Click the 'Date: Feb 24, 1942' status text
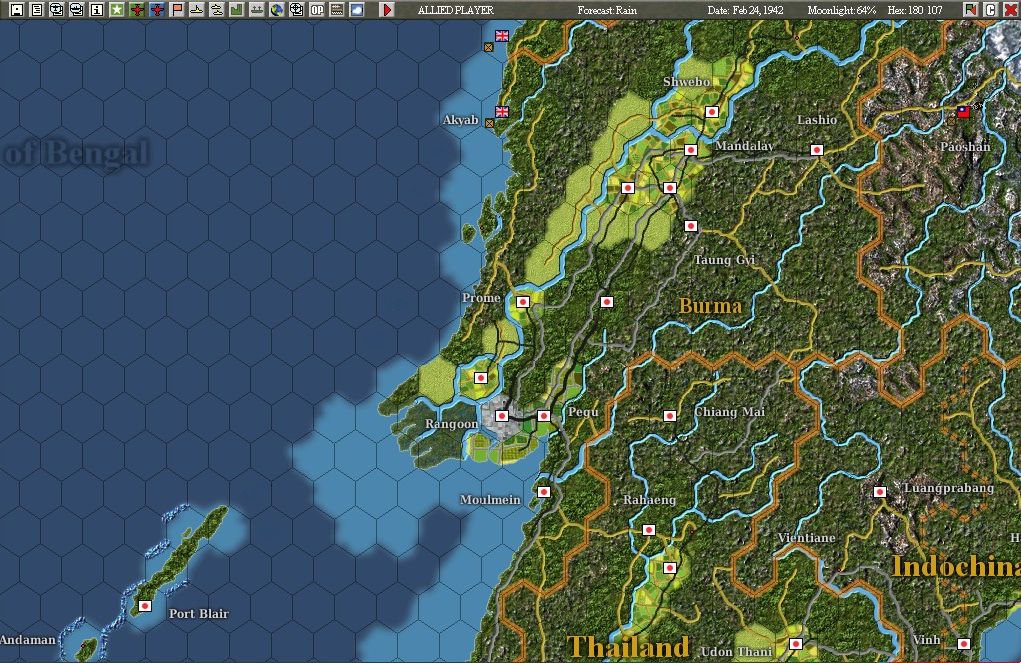This screenshot has height=663, width=1021. 745,10
